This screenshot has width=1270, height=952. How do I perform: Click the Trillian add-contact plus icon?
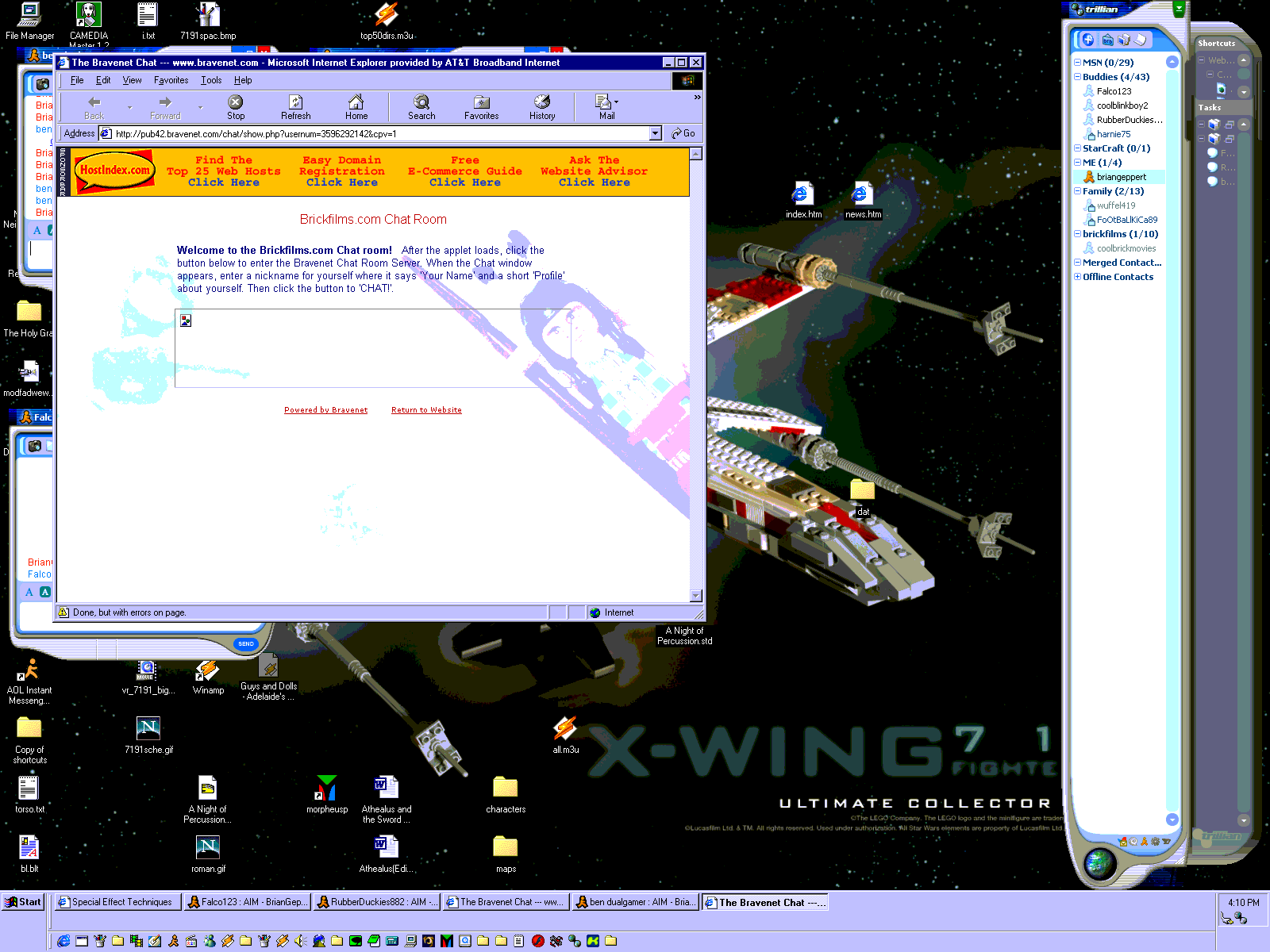tap(1088, 40)
